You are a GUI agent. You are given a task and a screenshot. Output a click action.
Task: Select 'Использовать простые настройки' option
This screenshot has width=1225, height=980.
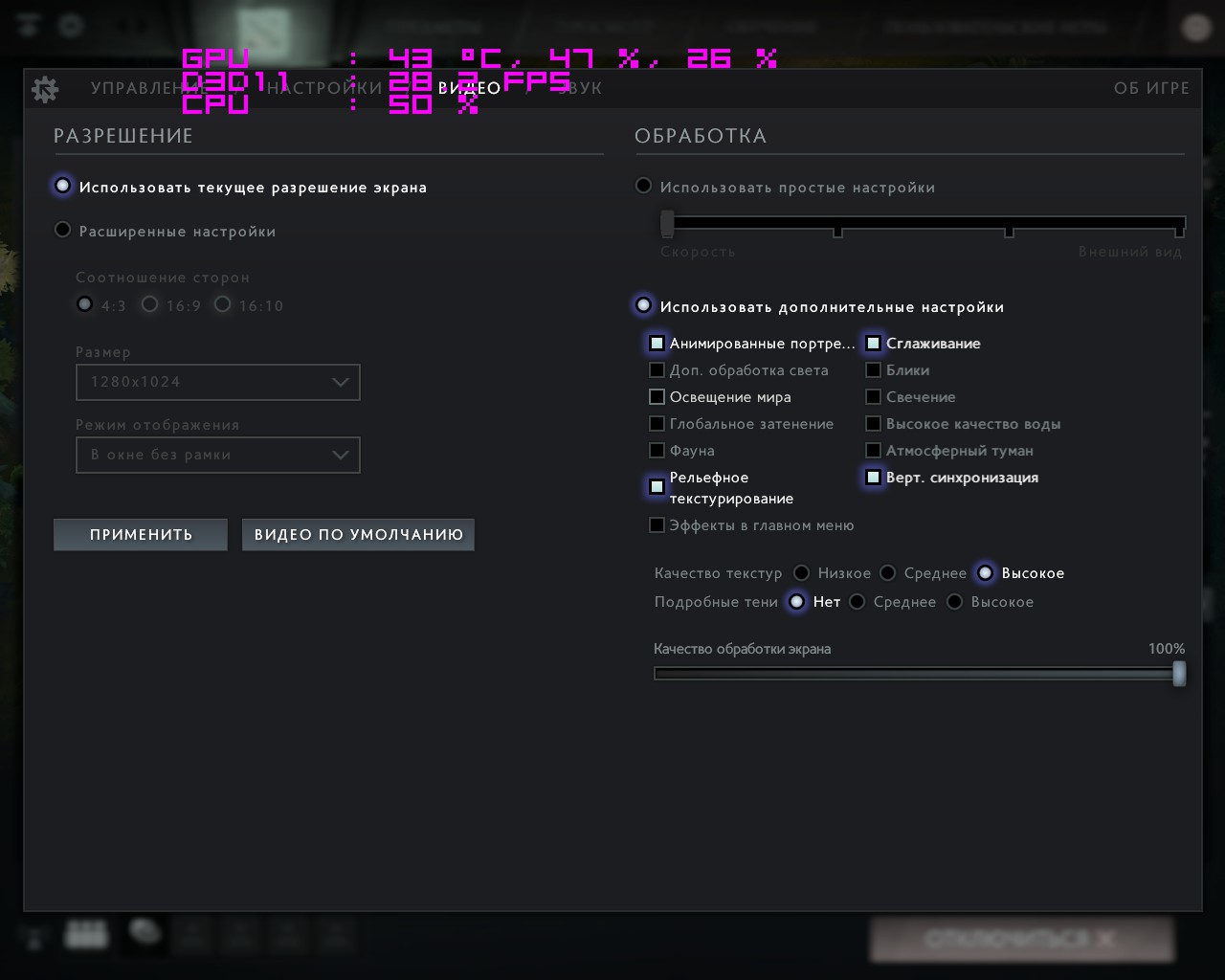coord(644,186)
